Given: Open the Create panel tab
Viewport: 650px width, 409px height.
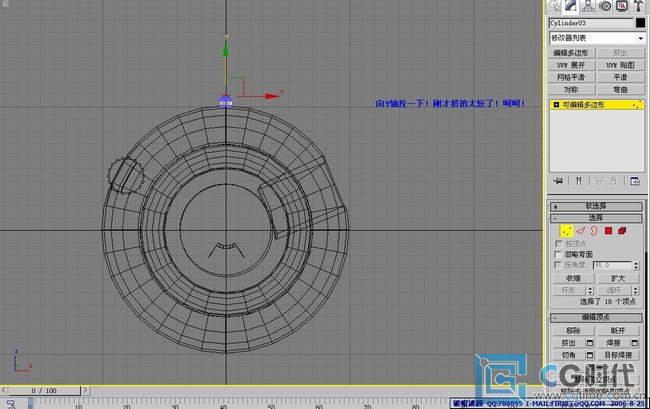Looking at the screenshot, I should click(x=554, y=6).
